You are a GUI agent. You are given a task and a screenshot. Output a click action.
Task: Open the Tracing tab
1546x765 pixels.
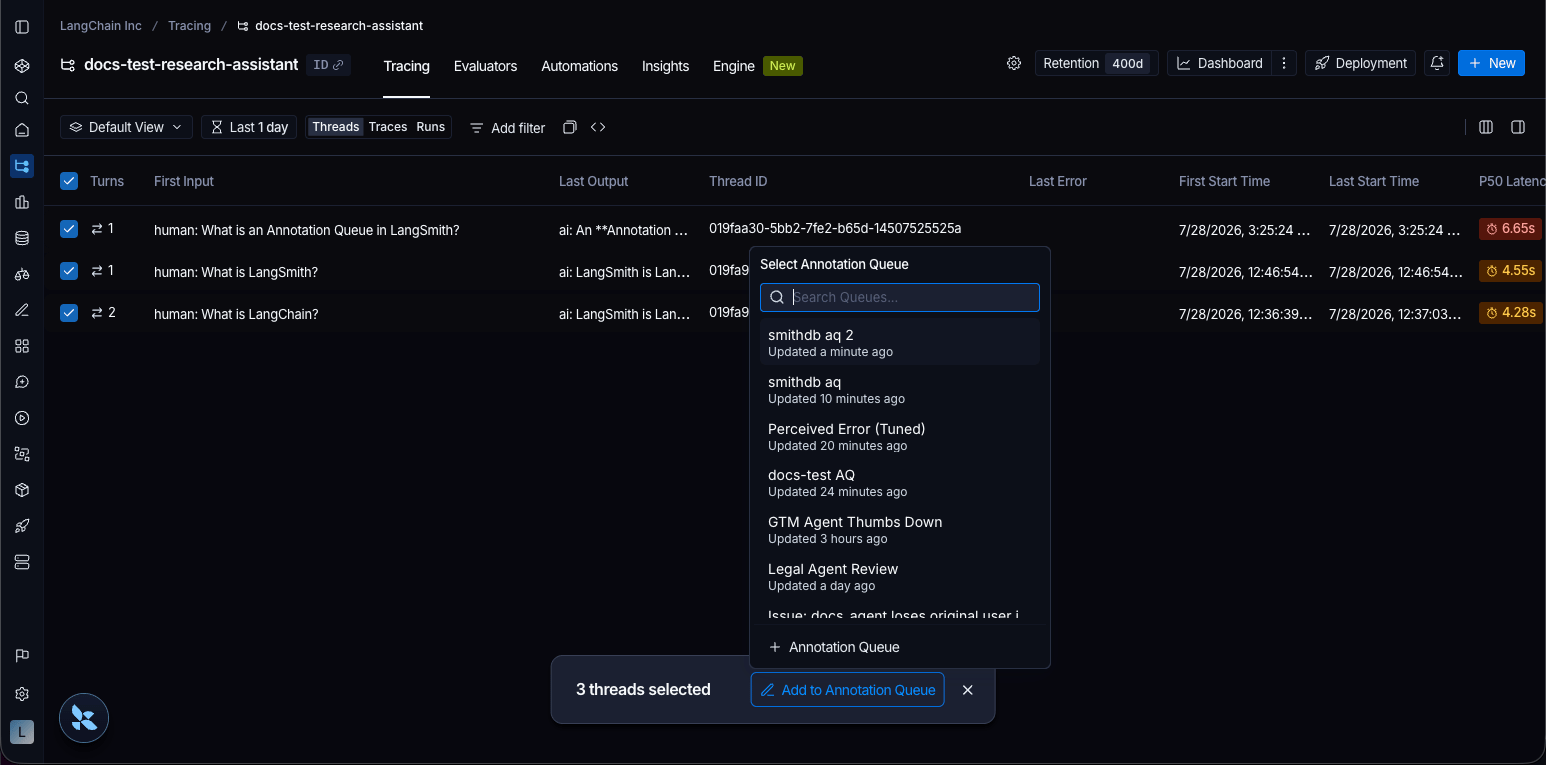[406, 66]
